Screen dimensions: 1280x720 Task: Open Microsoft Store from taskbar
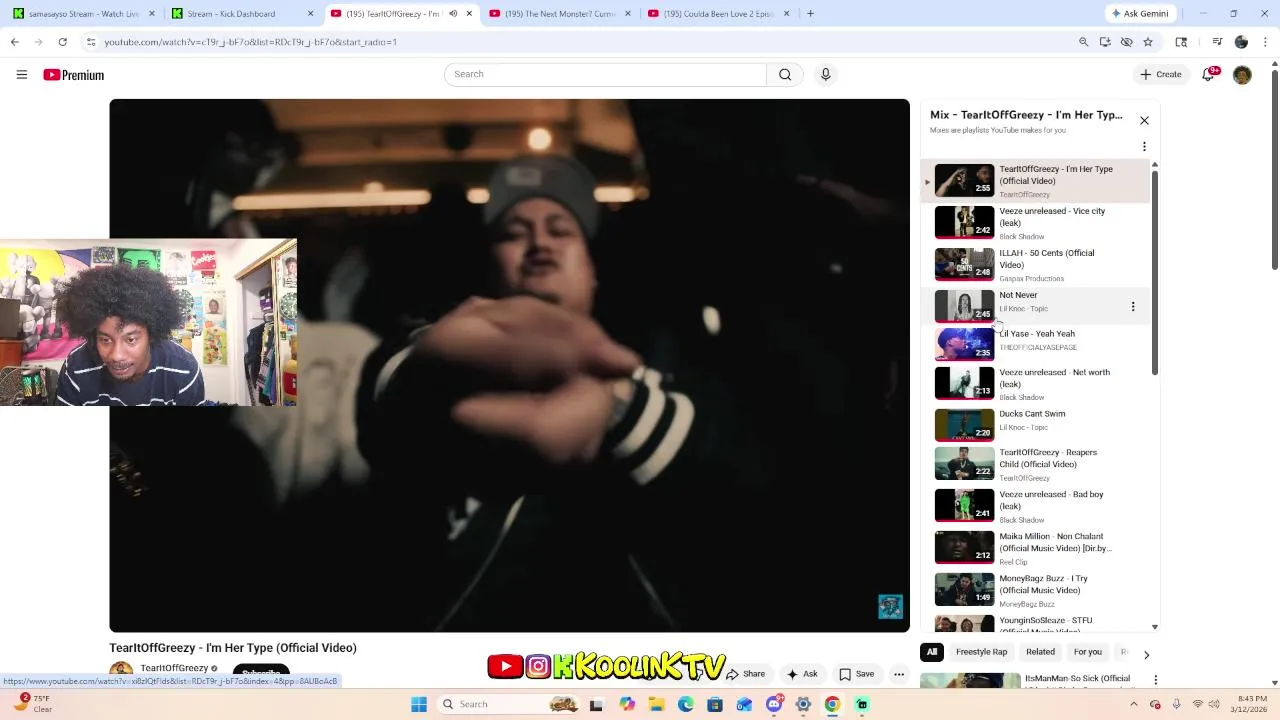pyautogui.click(x=714, y=704)
